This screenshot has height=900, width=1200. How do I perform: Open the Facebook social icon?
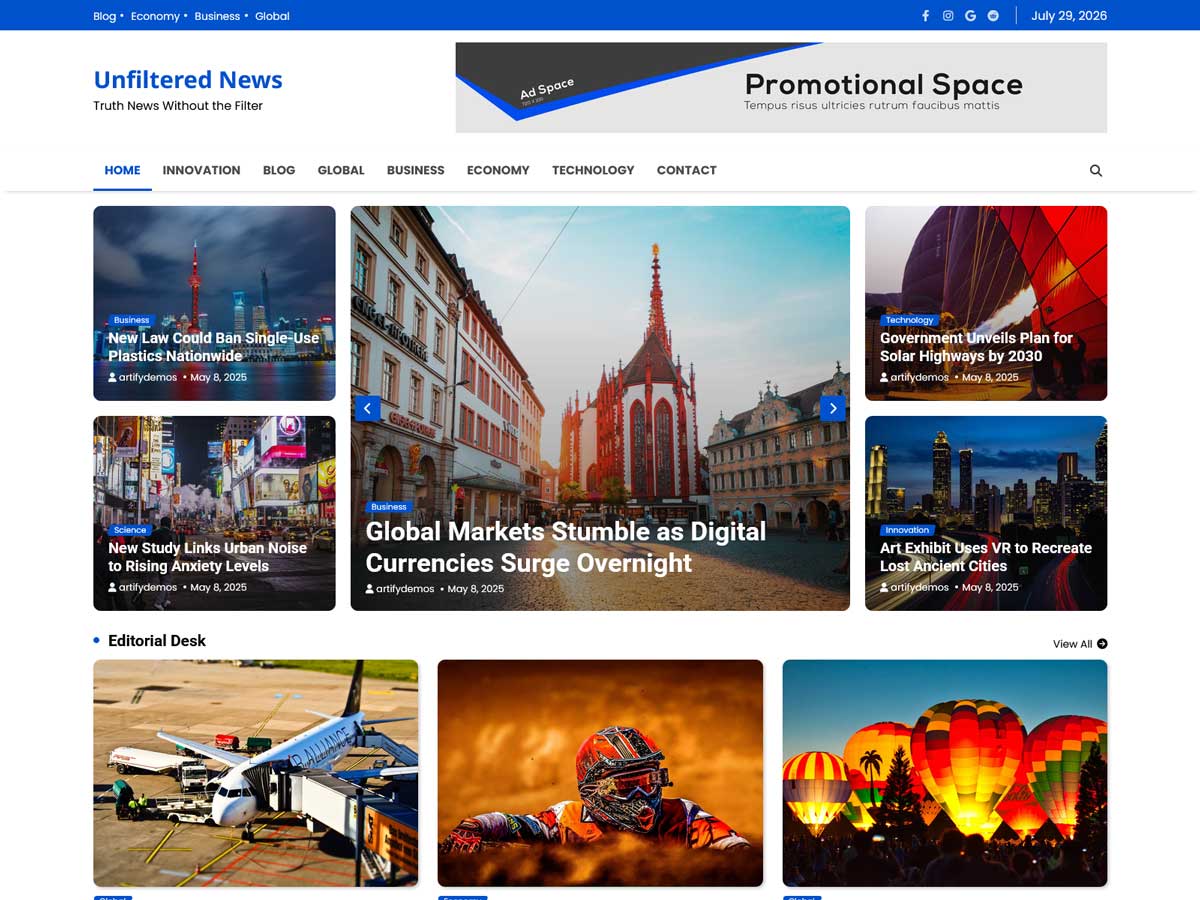click(x=925, y=16)
